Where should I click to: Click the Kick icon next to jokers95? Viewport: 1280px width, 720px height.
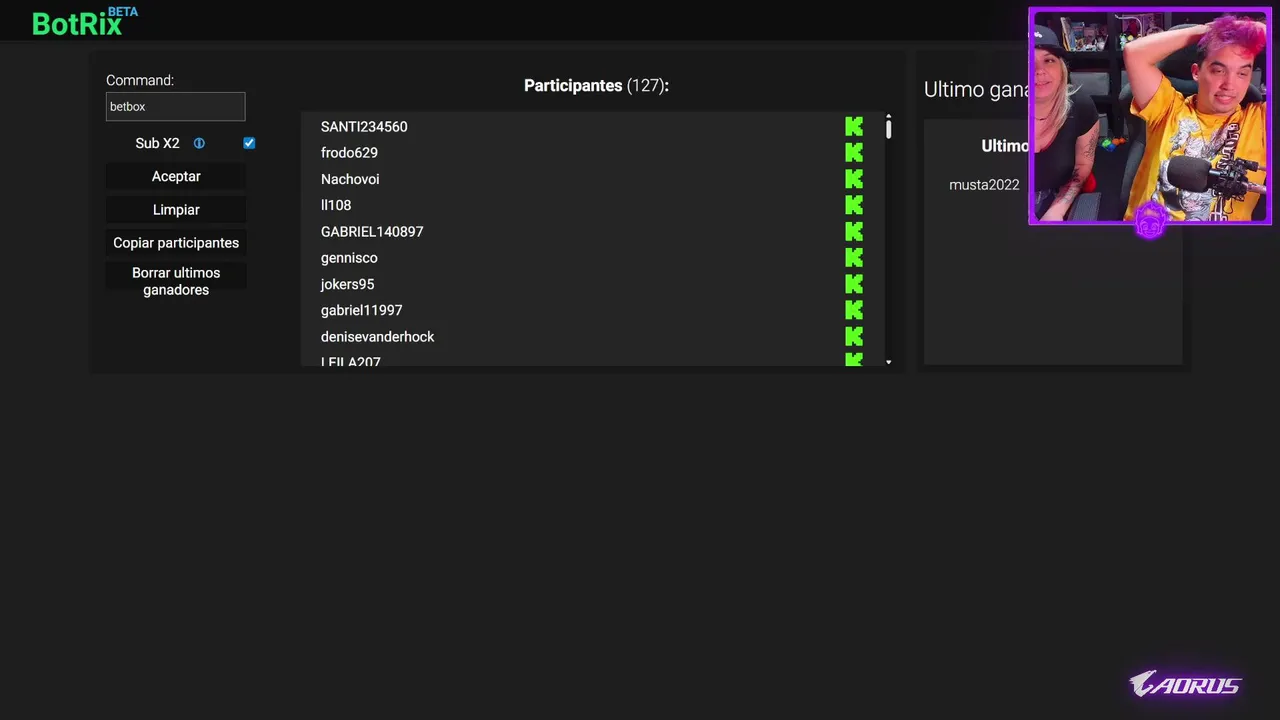click(x=853, y=284)
